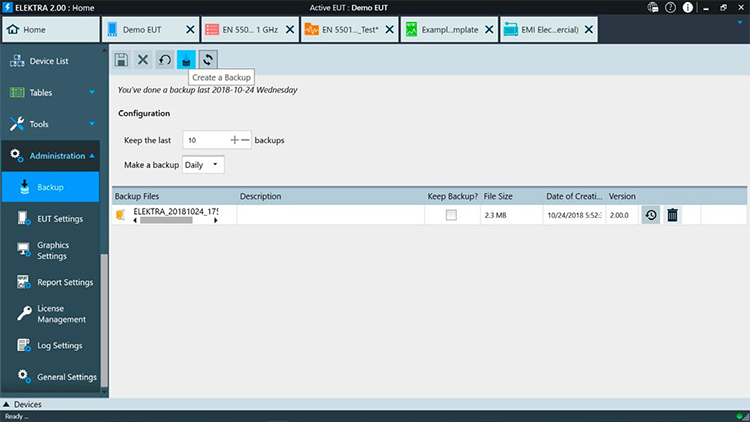
Task: Open the Make a backup Daily dropdown
Action: click(x=203, y=164)
